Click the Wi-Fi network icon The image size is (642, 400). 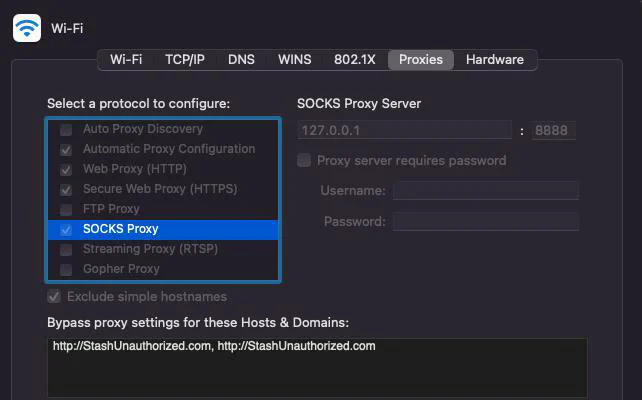(x=27, y=28)
